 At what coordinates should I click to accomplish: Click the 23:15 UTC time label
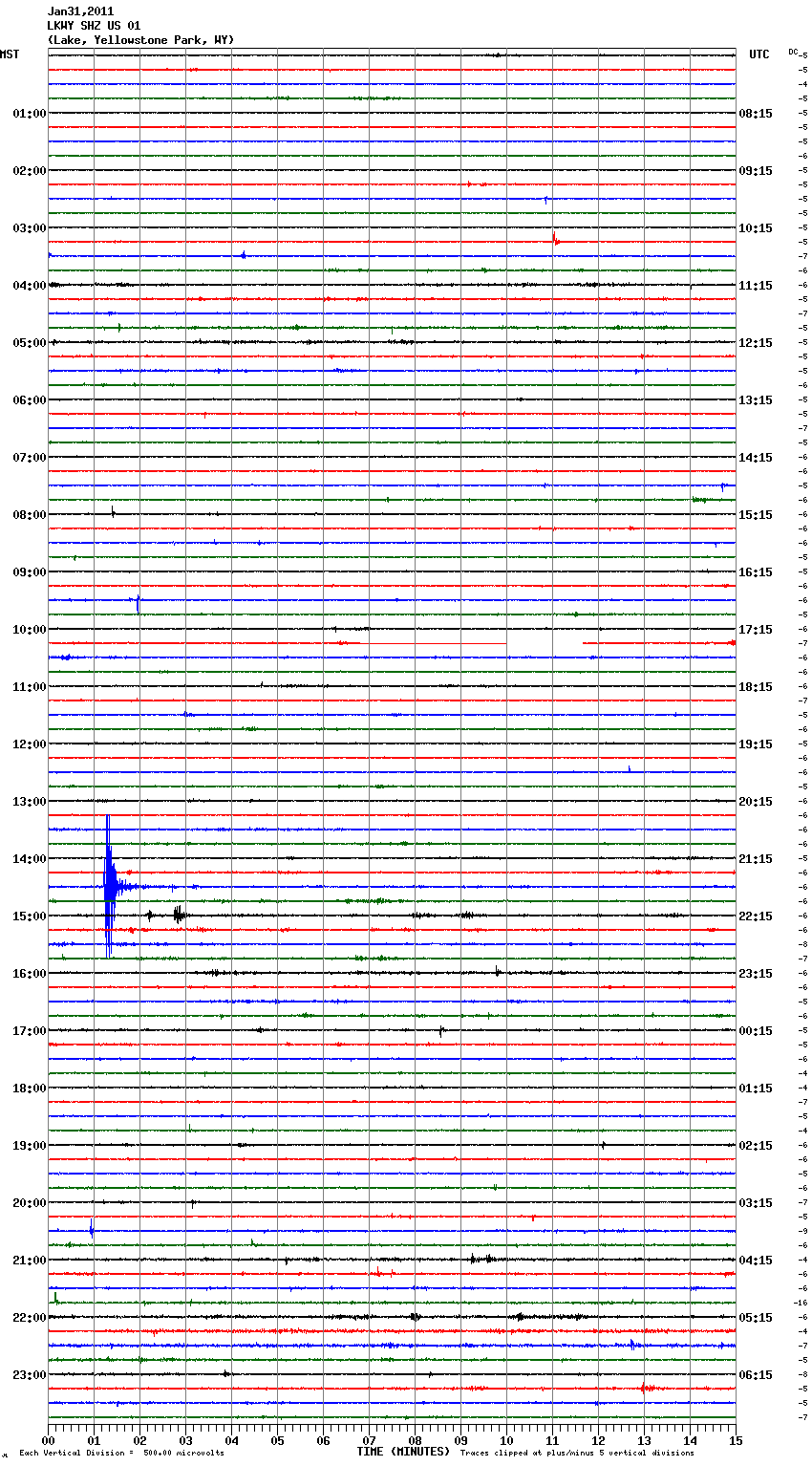[x=756, y=974]
